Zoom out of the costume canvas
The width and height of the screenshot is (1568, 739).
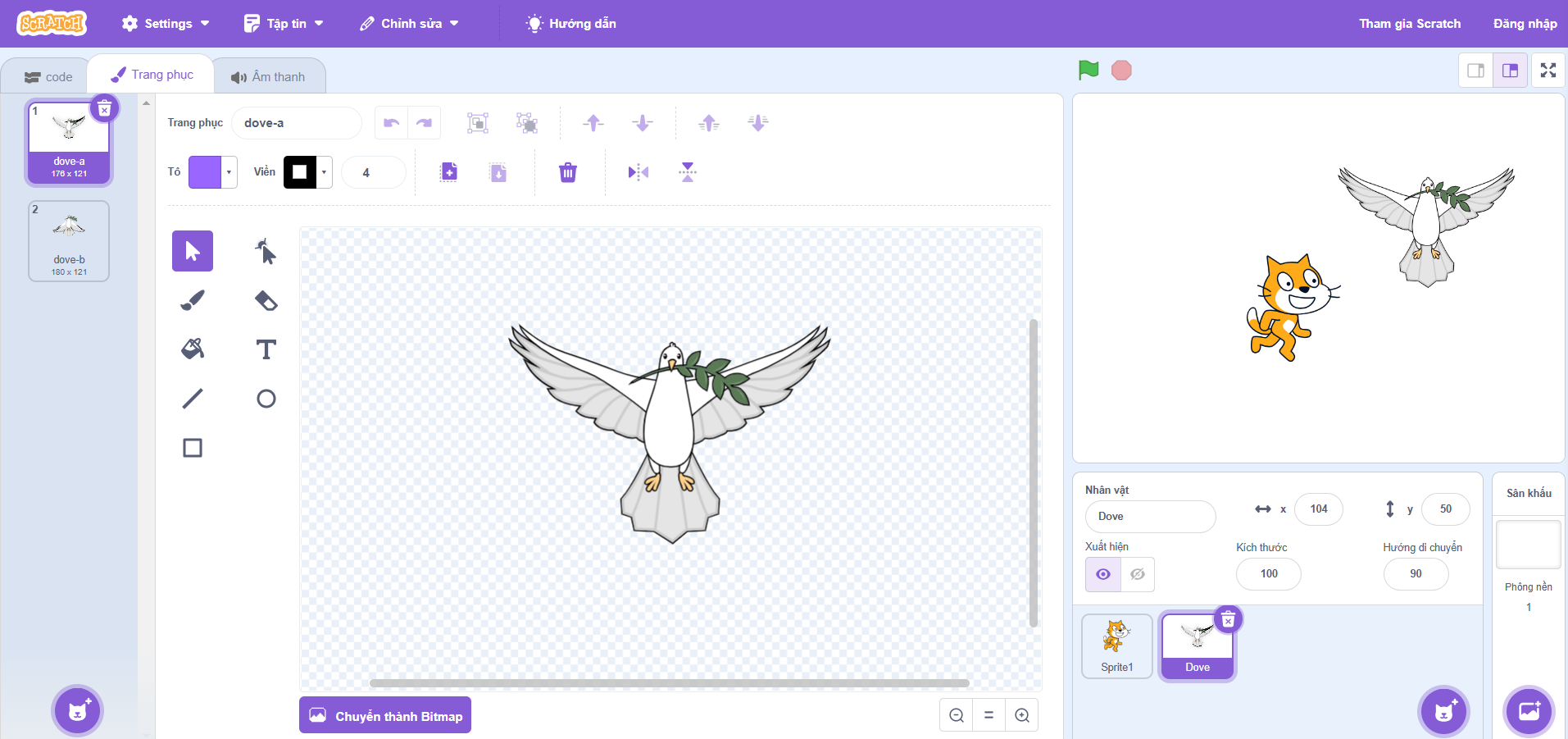click(957, 715)
